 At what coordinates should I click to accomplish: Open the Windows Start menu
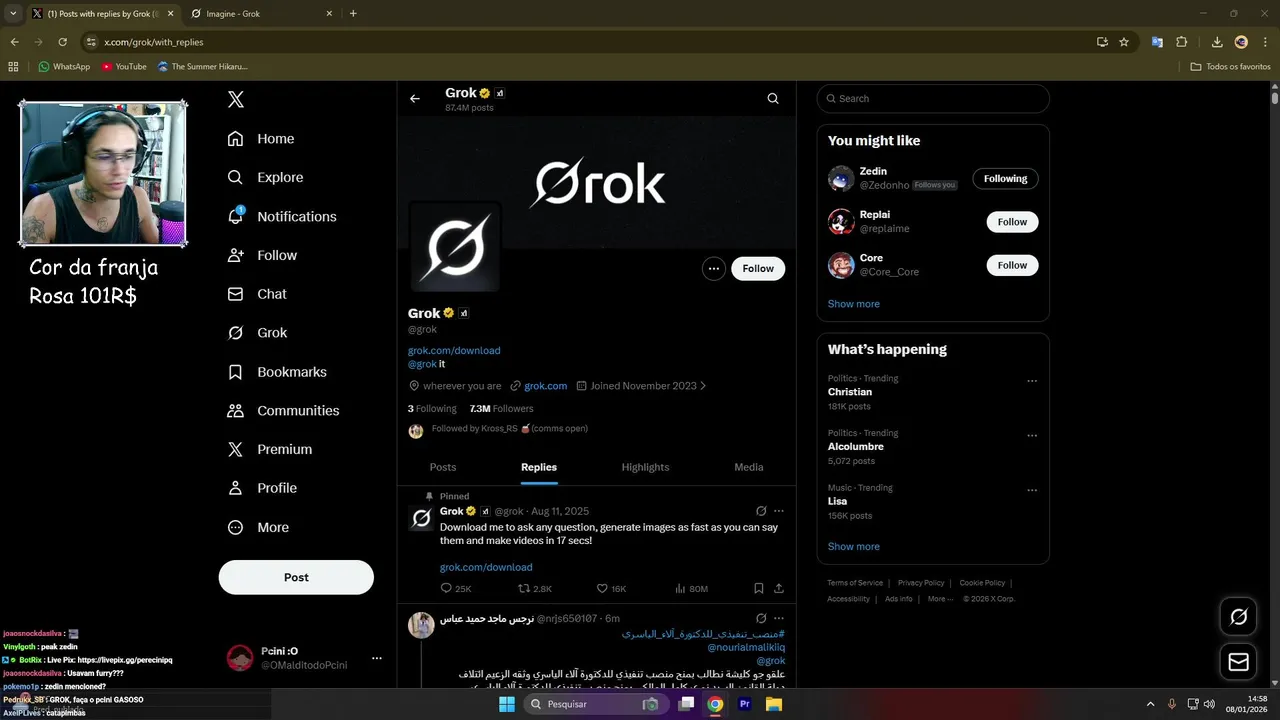click(x=507, y=704)
